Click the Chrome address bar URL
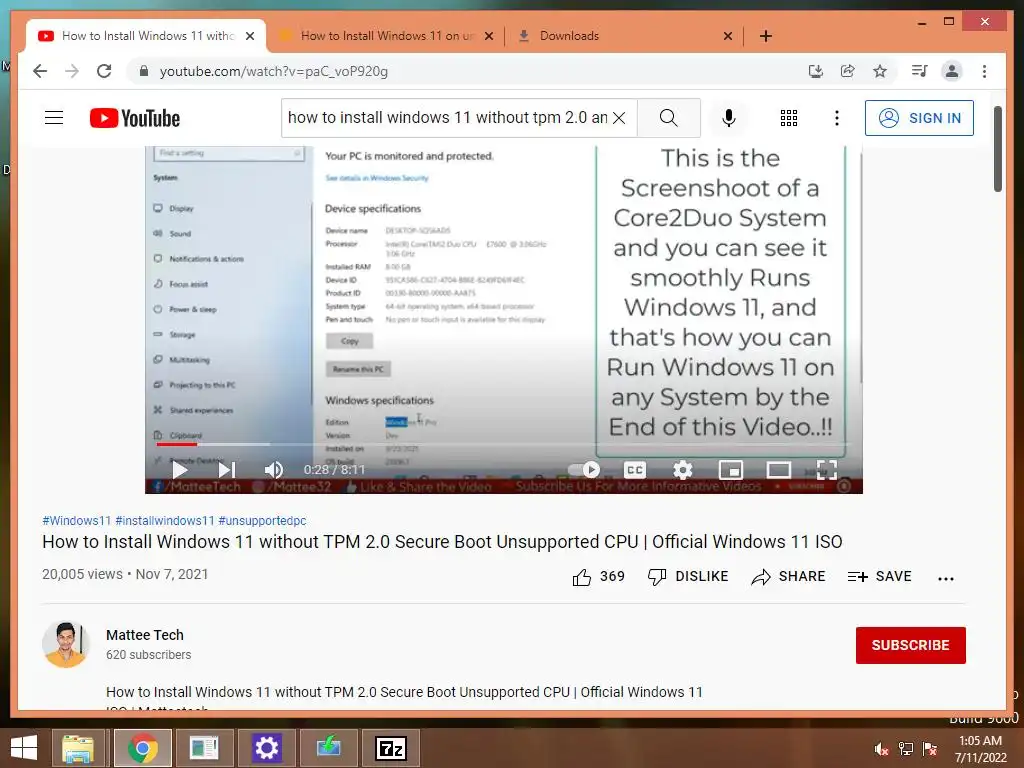The height and width of the screenshot is (768, 1024). tap(274, 71)
